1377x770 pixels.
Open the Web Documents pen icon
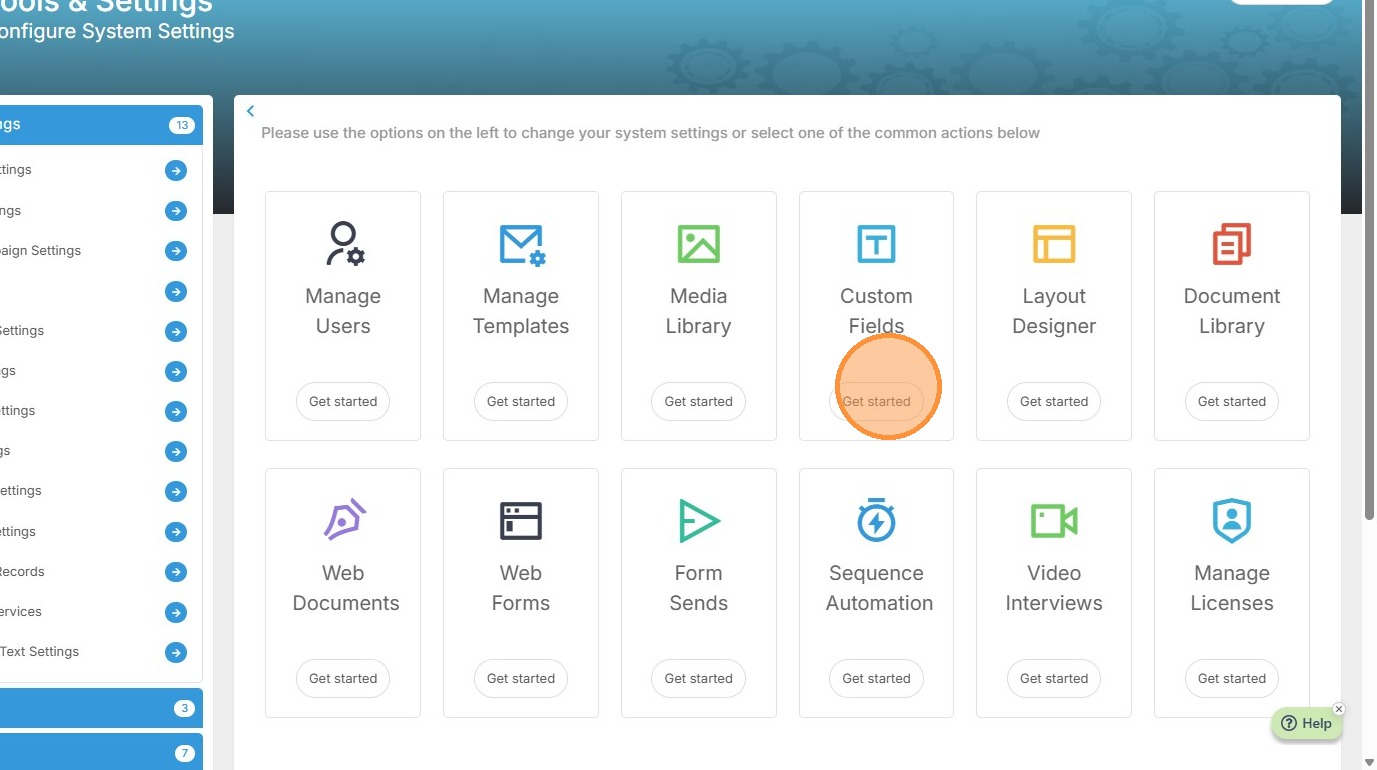[344, 520]
